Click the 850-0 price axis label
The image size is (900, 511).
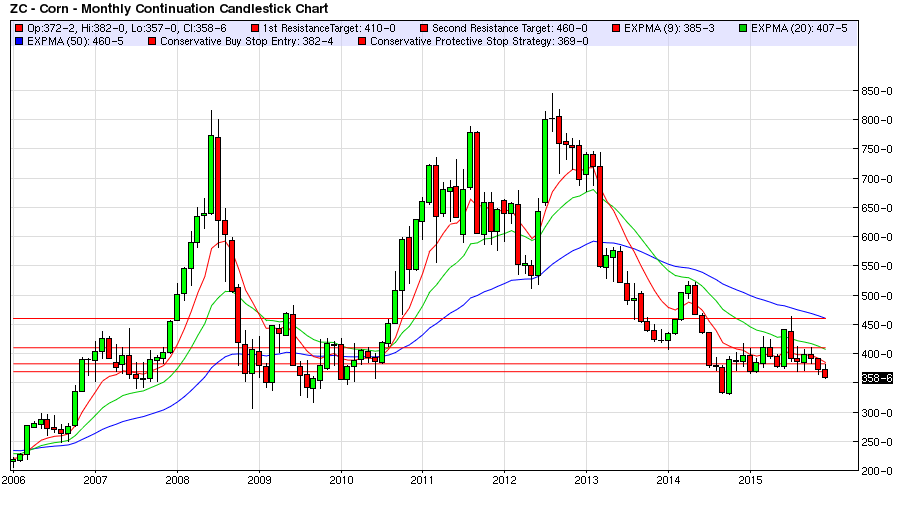click(x=876, y=91)
